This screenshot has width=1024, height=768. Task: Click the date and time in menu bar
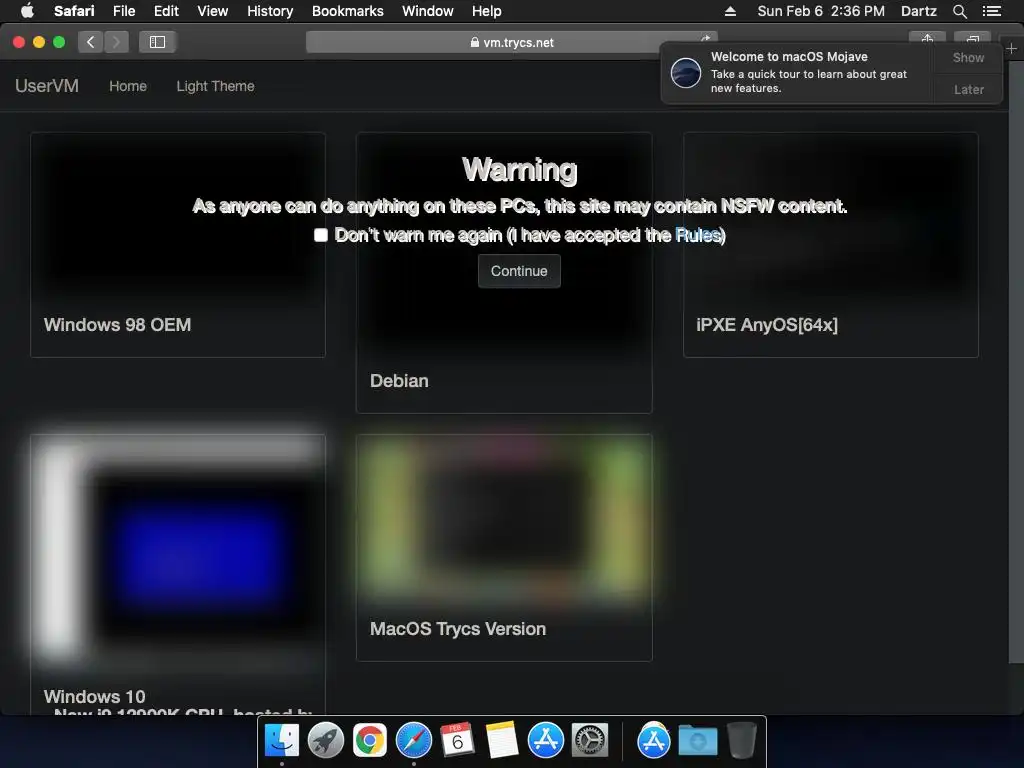pos(821,11)
